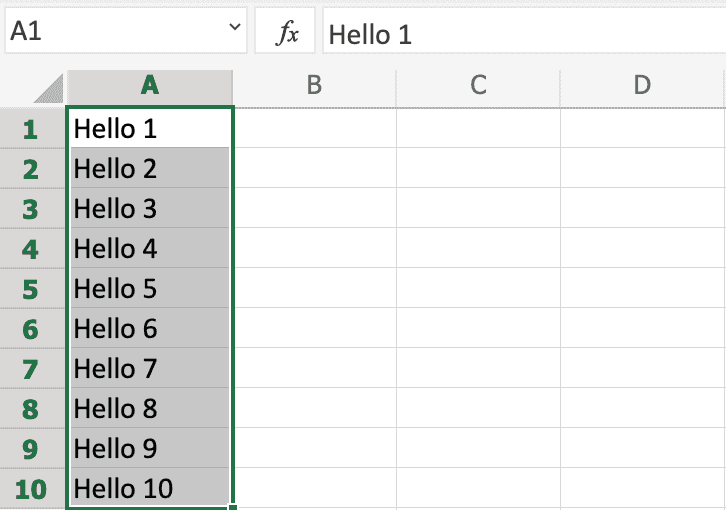Select the cell containing Hello 7
The height and width of the screenshot is (510, 726).
[150, 368]
